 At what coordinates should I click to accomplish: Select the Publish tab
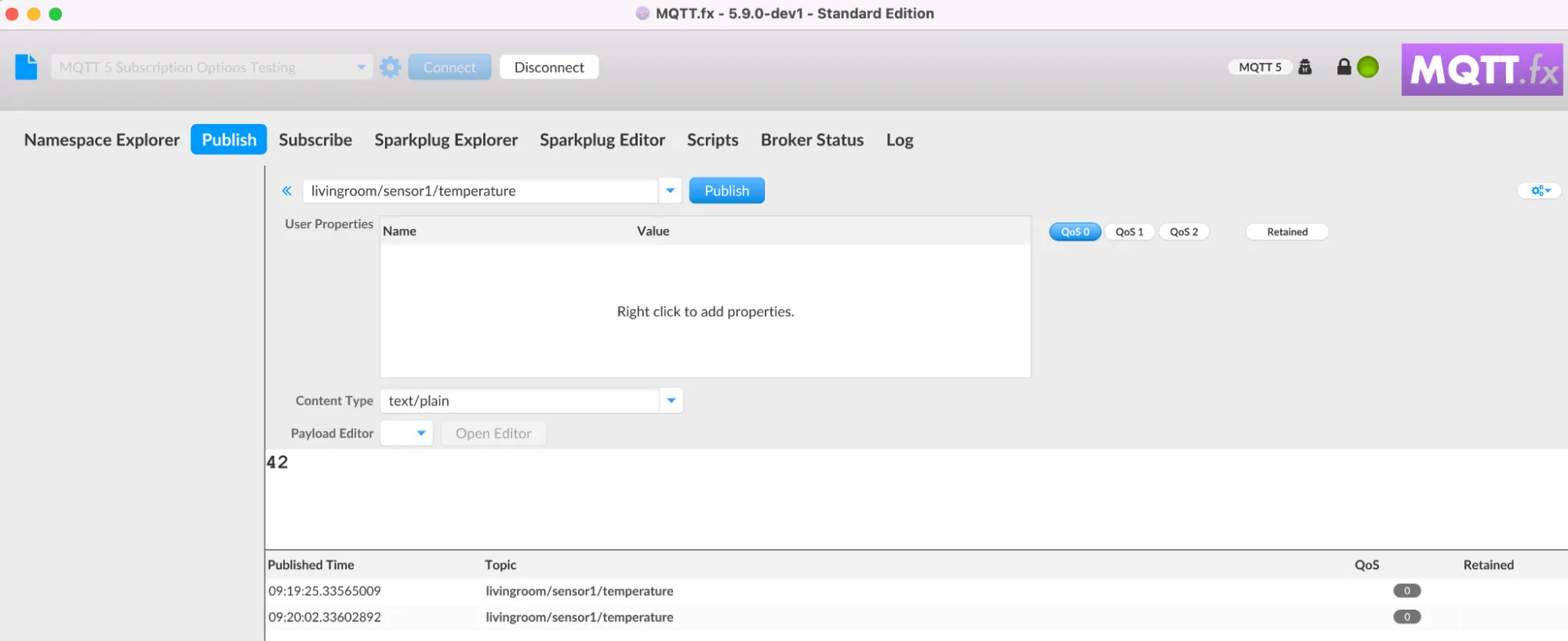coord(229,140)
